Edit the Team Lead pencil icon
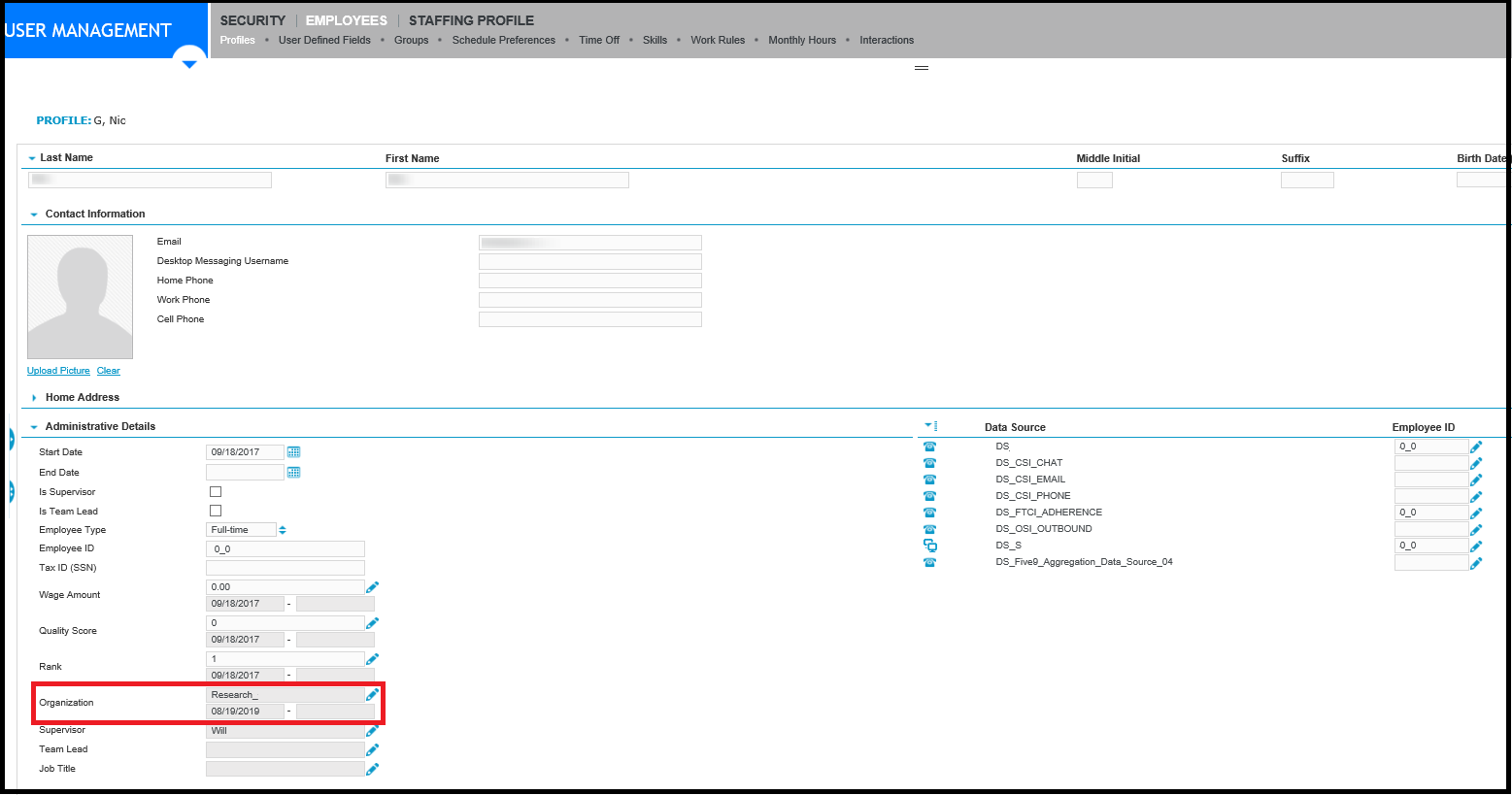1512x795 pixels. pos(372,749)
